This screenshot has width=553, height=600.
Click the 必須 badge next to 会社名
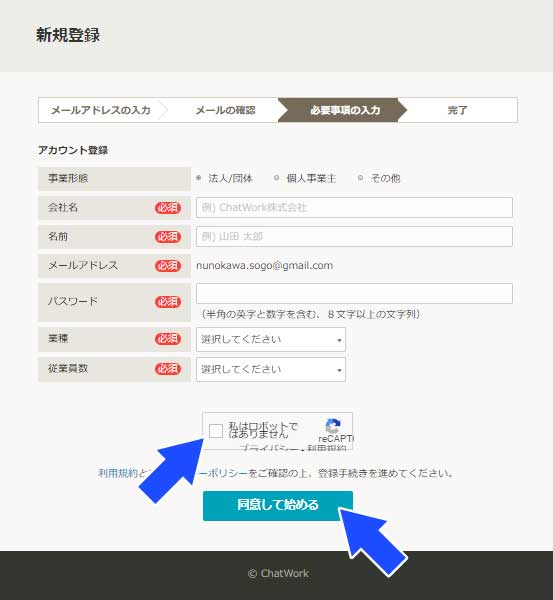tap(168, 208)
